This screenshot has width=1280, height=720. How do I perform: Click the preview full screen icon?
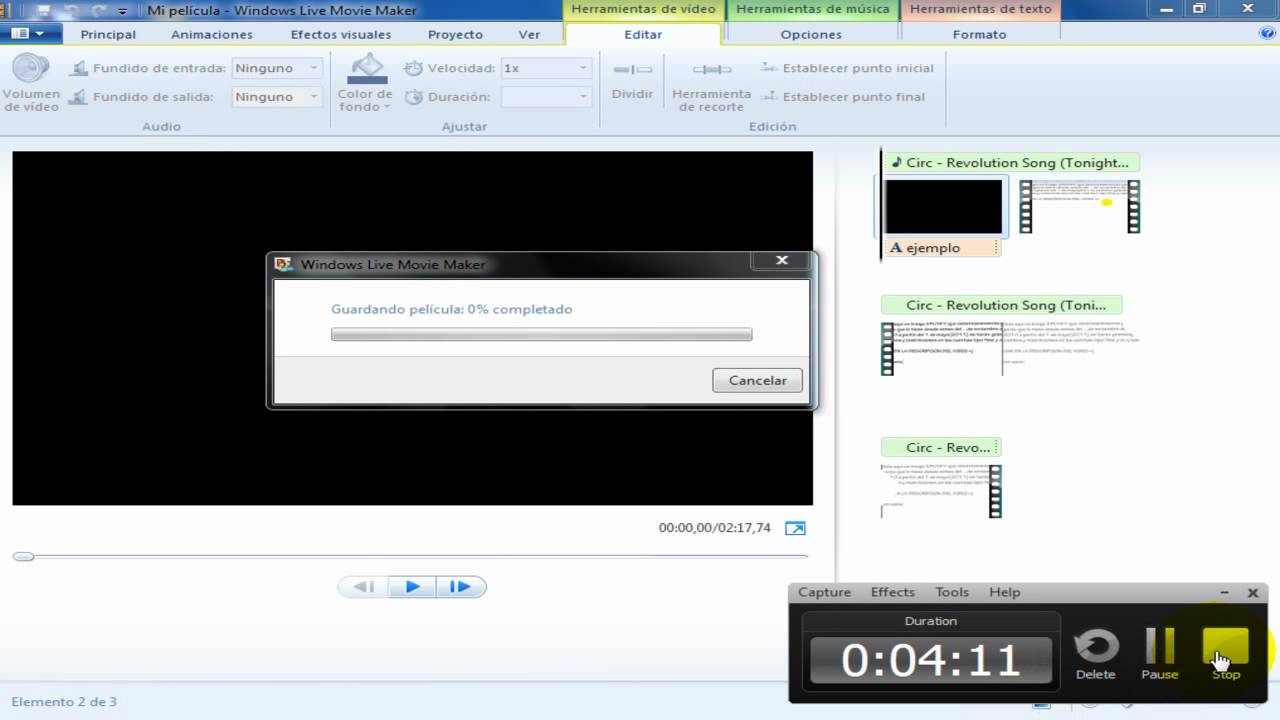(795, 528)
